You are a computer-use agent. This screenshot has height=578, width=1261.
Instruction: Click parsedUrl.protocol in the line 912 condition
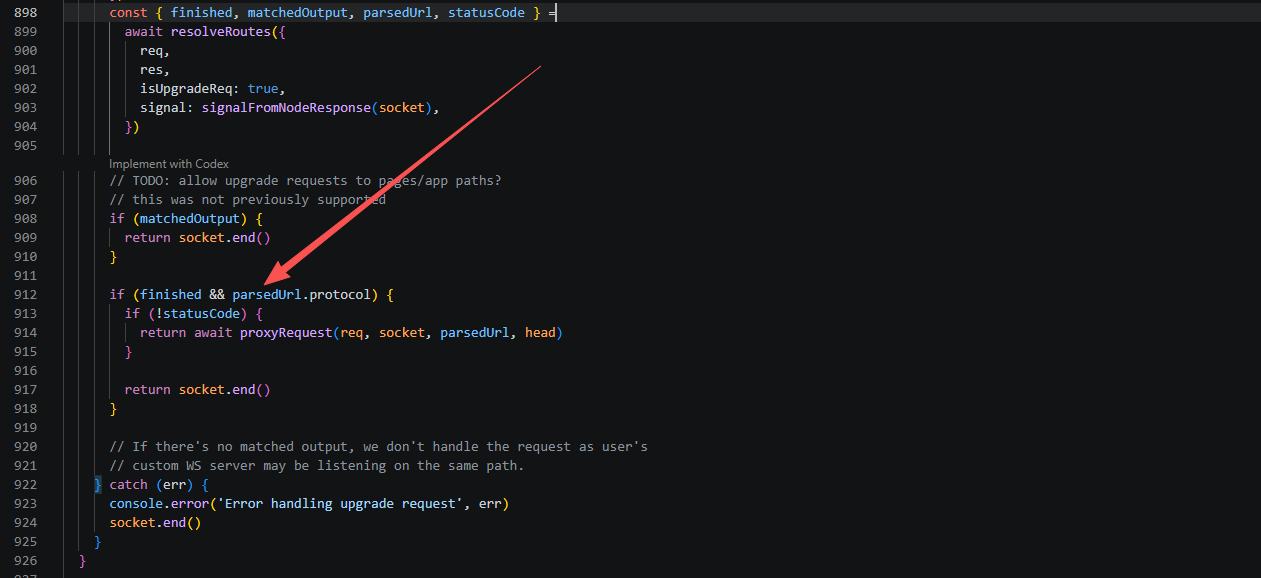[301, 295]
